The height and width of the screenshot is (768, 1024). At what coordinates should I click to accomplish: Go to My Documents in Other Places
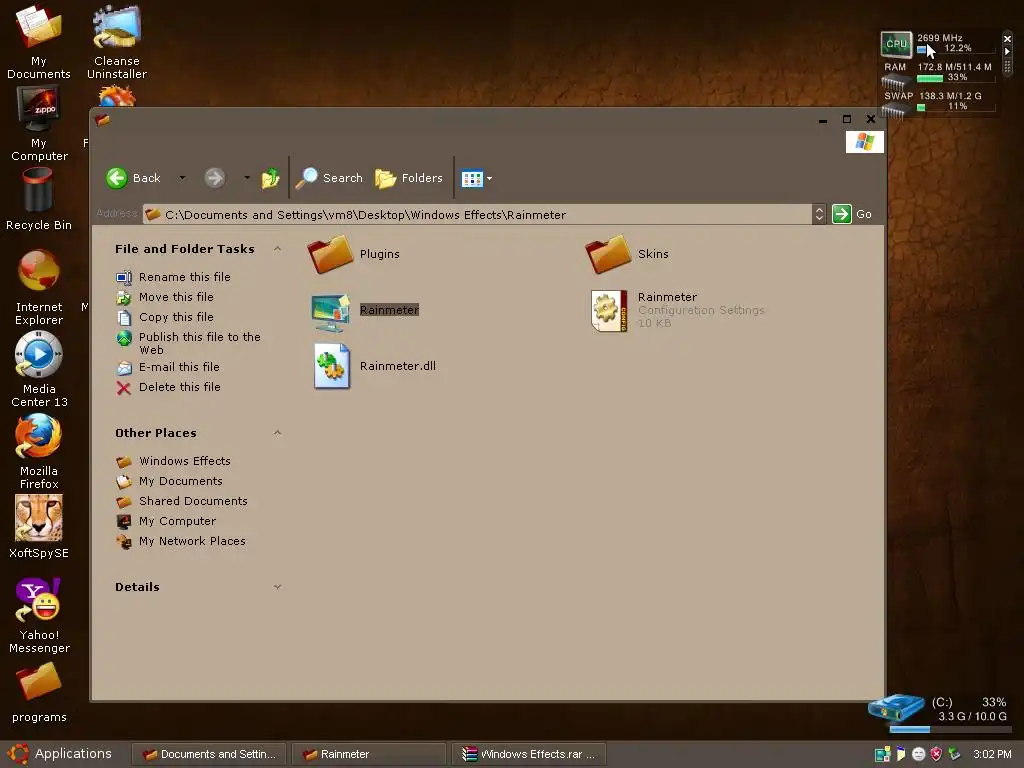[181, 481]
